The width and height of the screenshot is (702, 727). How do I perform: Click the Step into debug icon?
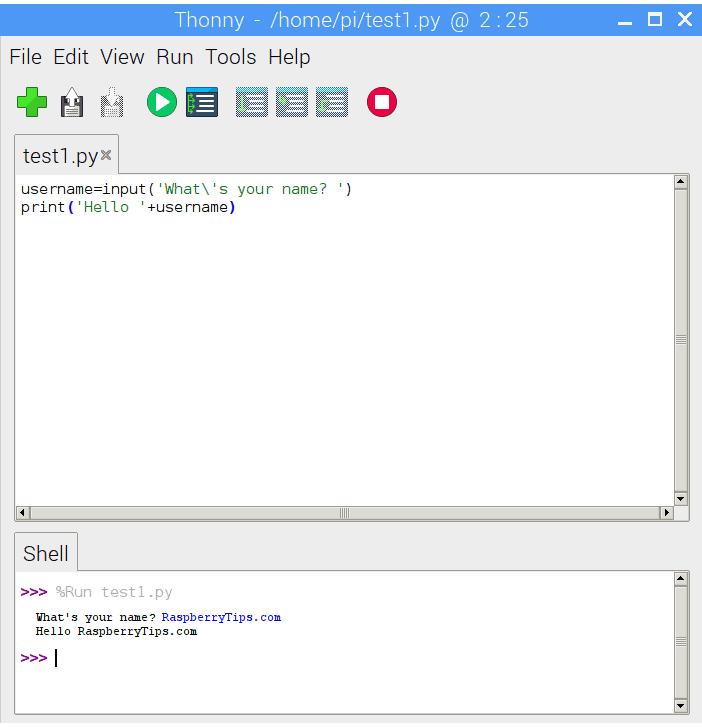click(x=292, y=102)
